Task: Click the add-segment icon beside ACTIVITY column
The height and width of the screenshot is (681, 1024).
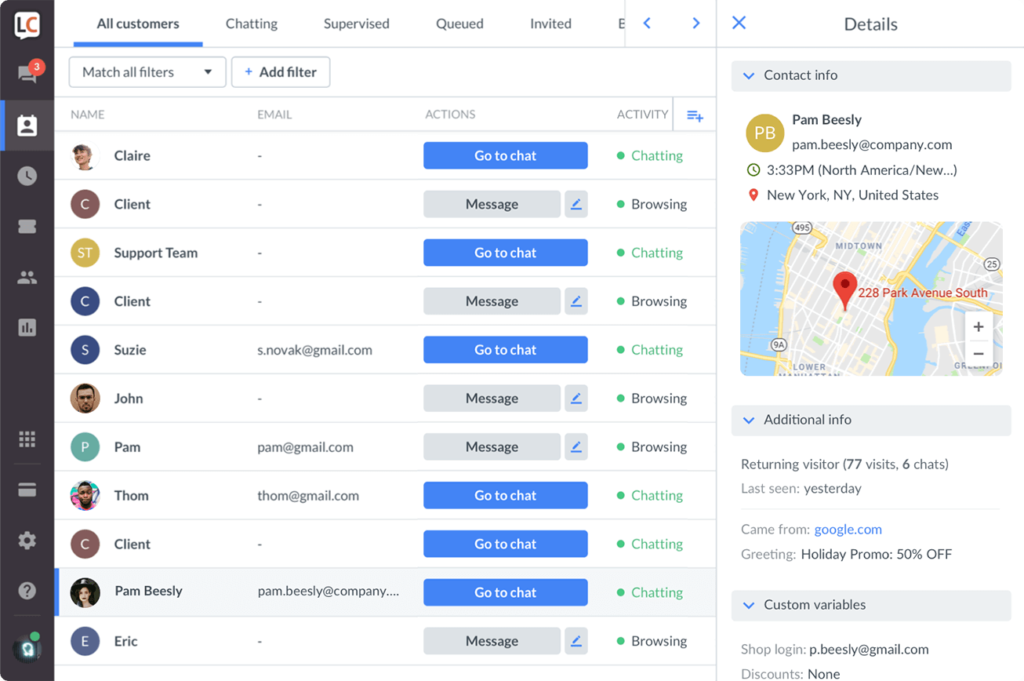Action: pyautogui.click(x=694, y=114)
